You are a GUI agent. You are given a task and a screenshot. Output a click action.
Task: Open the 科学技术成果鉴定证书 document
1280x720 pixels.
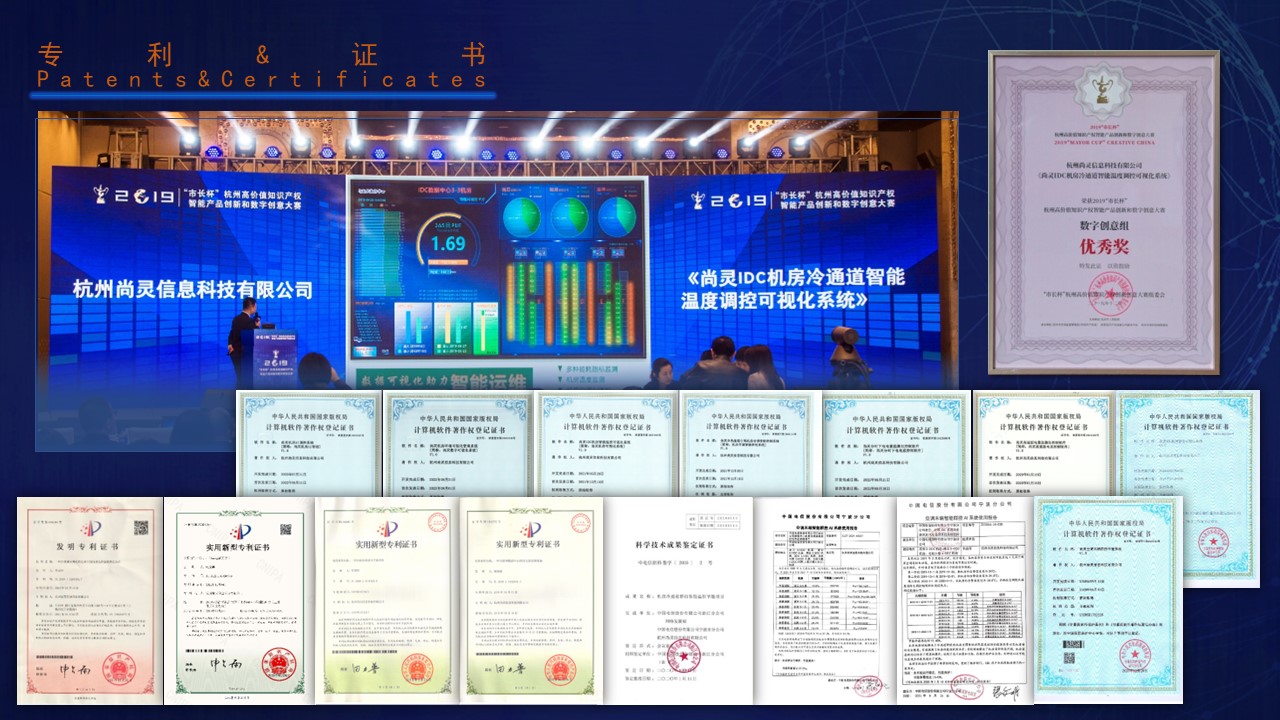coord(680,600)
